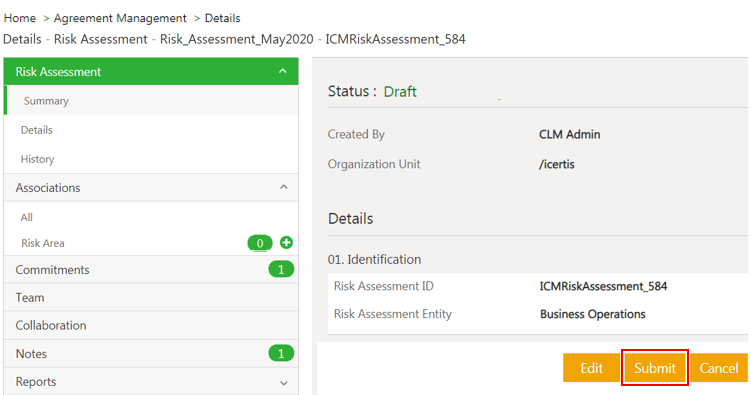
Task: Select the Draft status text
Action: tap(400, 91)
